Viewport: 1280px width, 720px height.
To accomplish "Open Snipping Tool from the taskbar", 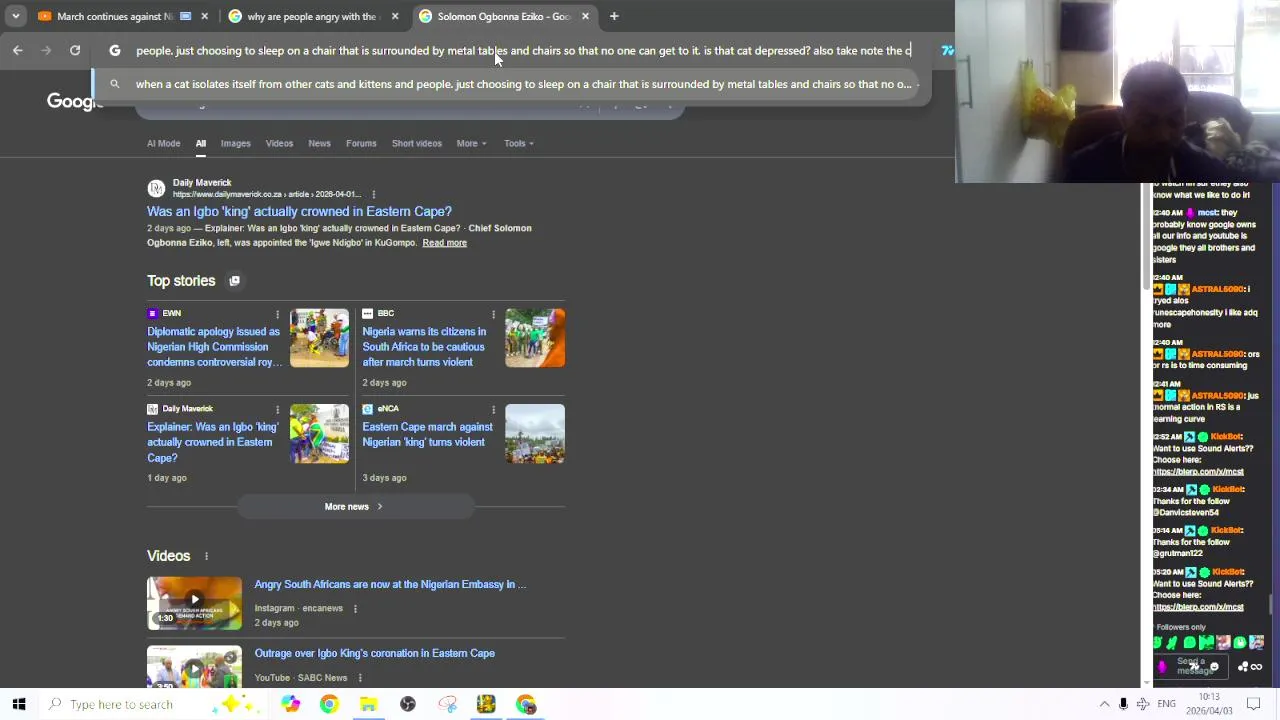I will coord(447,704).
